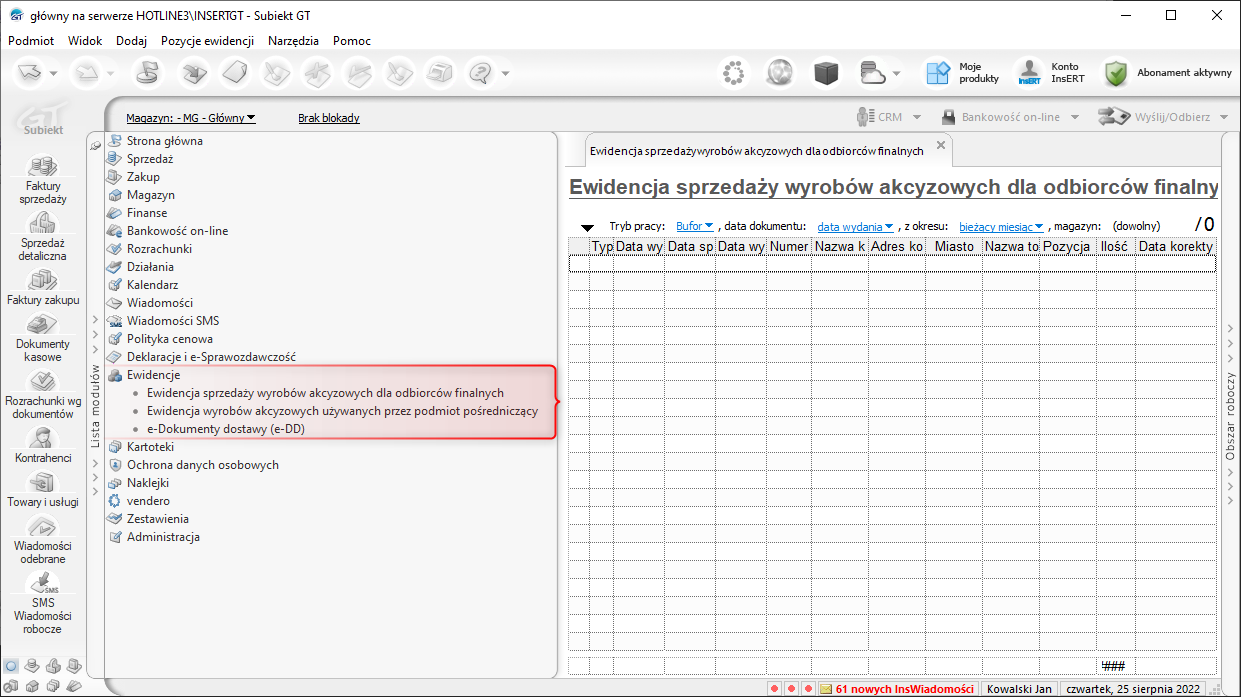Select Magazyn module in list
Screen dimensions: 1241x697
point(150,195)
